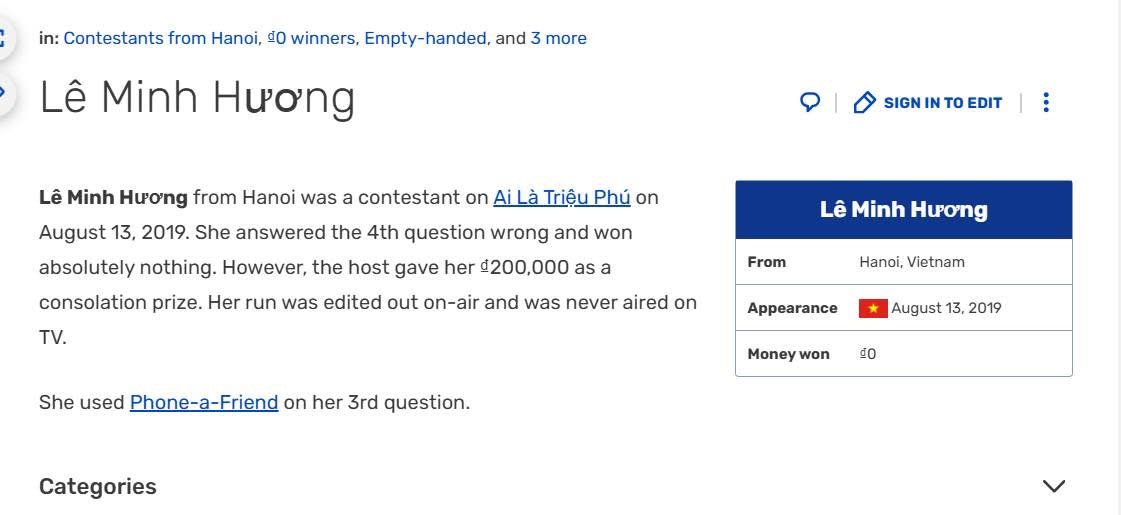Click the 'August 13, 2019' appearance date

click(x=945, y=308)
